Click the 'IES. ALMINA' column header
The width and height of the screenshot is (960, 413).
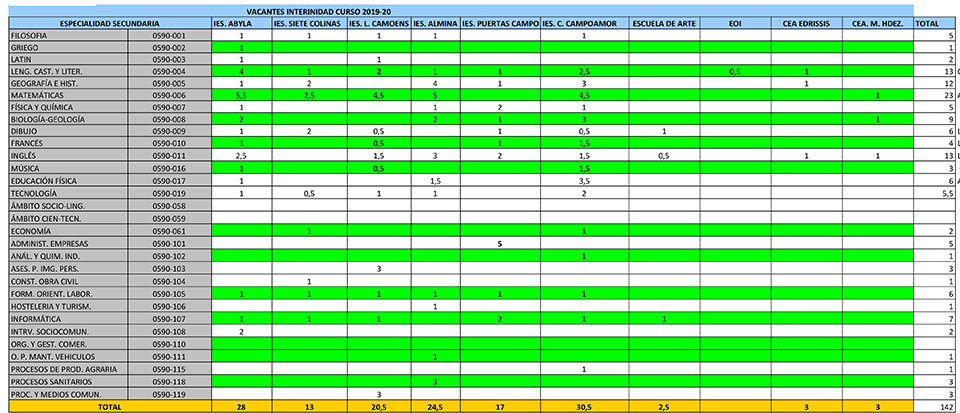[x=435, y=24]
